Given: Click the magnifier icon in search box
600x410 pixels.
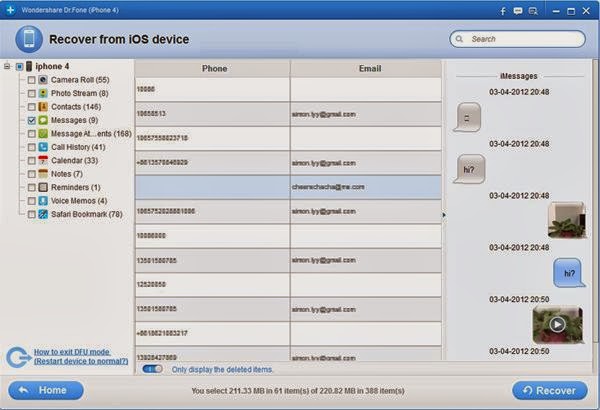Looking at the screenshot, I should (x=459, y=39).
